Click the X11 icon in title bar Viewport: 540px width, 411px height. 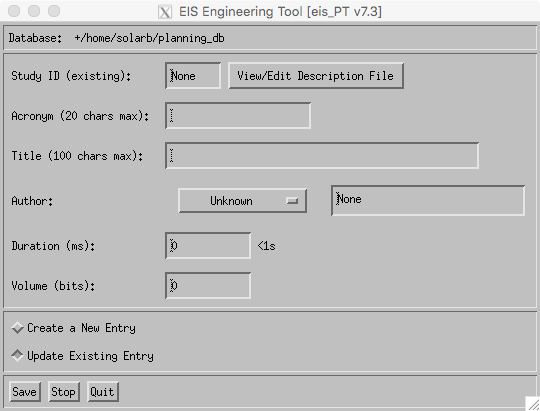pyautogui.click(x=165, y=12)
